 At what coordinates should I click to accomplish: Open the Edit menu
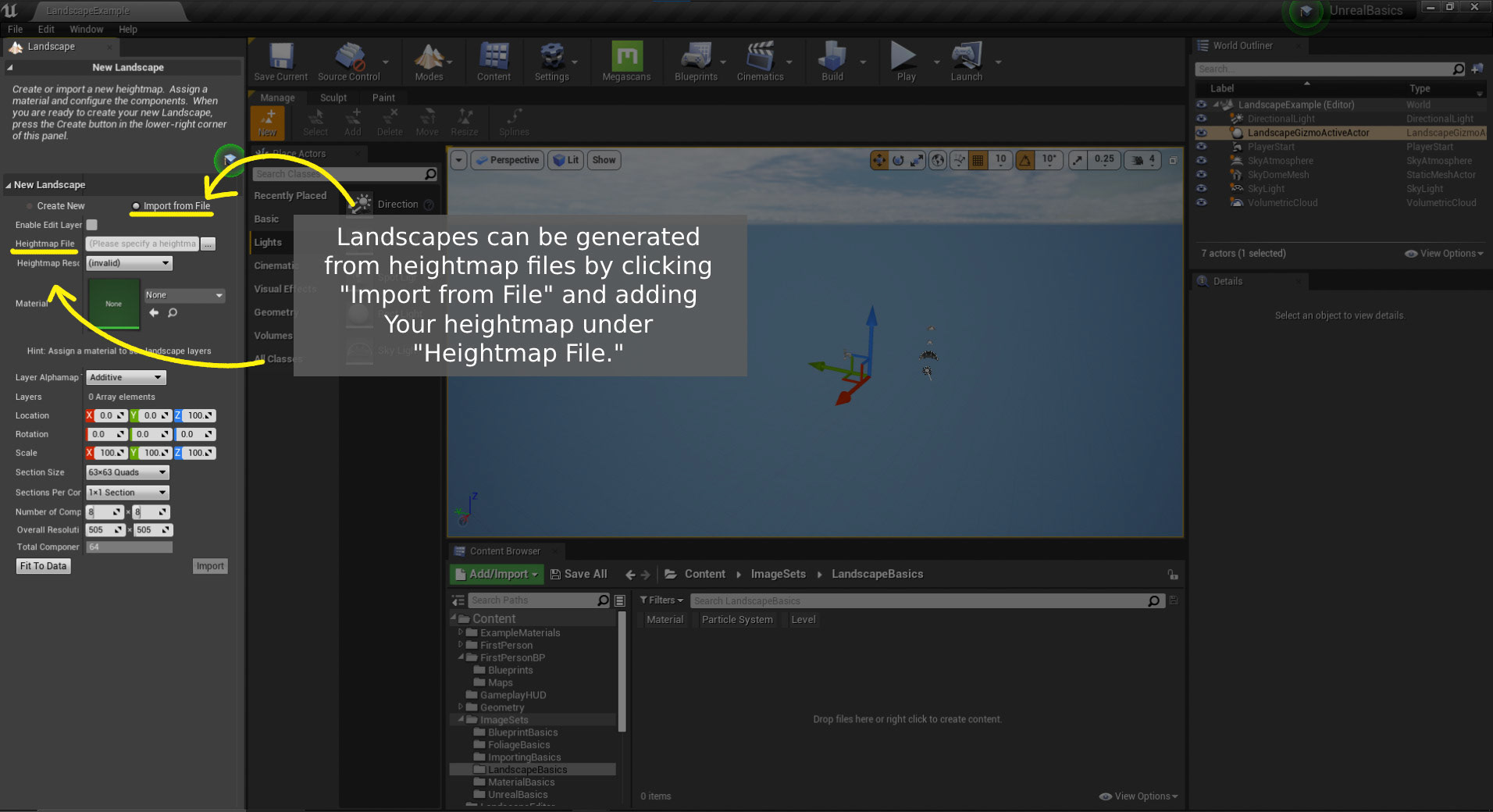pyautogui.click(x=46, y=29)
